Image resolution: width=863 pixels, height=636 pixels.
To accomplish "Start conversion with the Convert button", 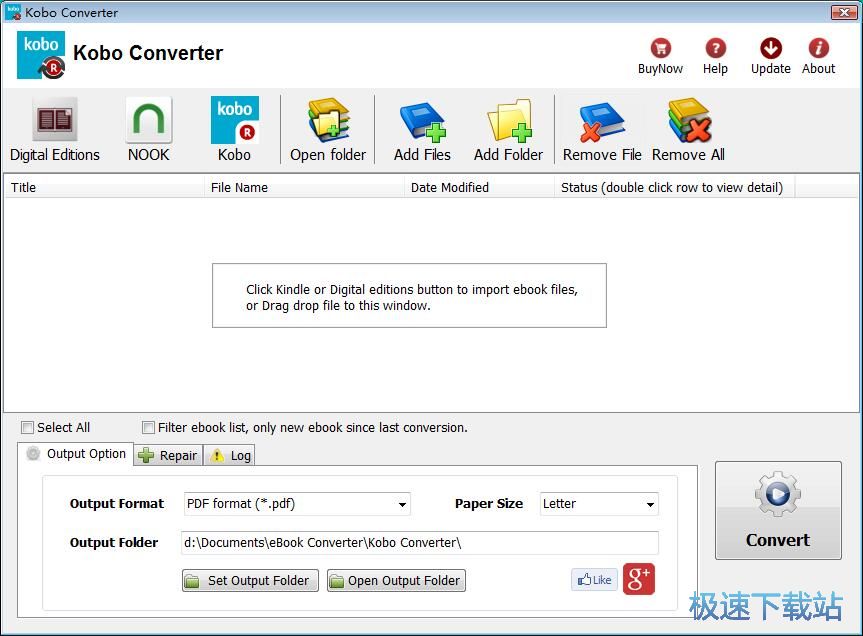I will [778, 510].
